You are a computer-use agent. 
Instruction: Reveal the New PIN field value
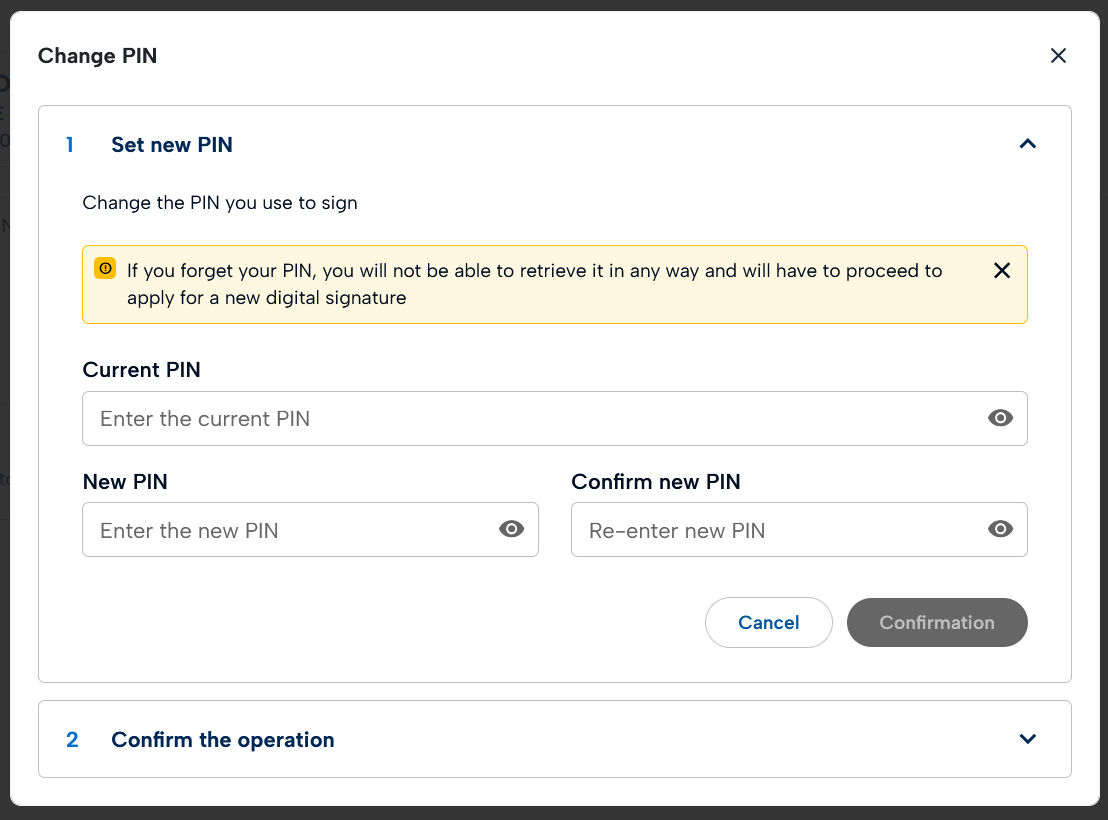point(511,529)
